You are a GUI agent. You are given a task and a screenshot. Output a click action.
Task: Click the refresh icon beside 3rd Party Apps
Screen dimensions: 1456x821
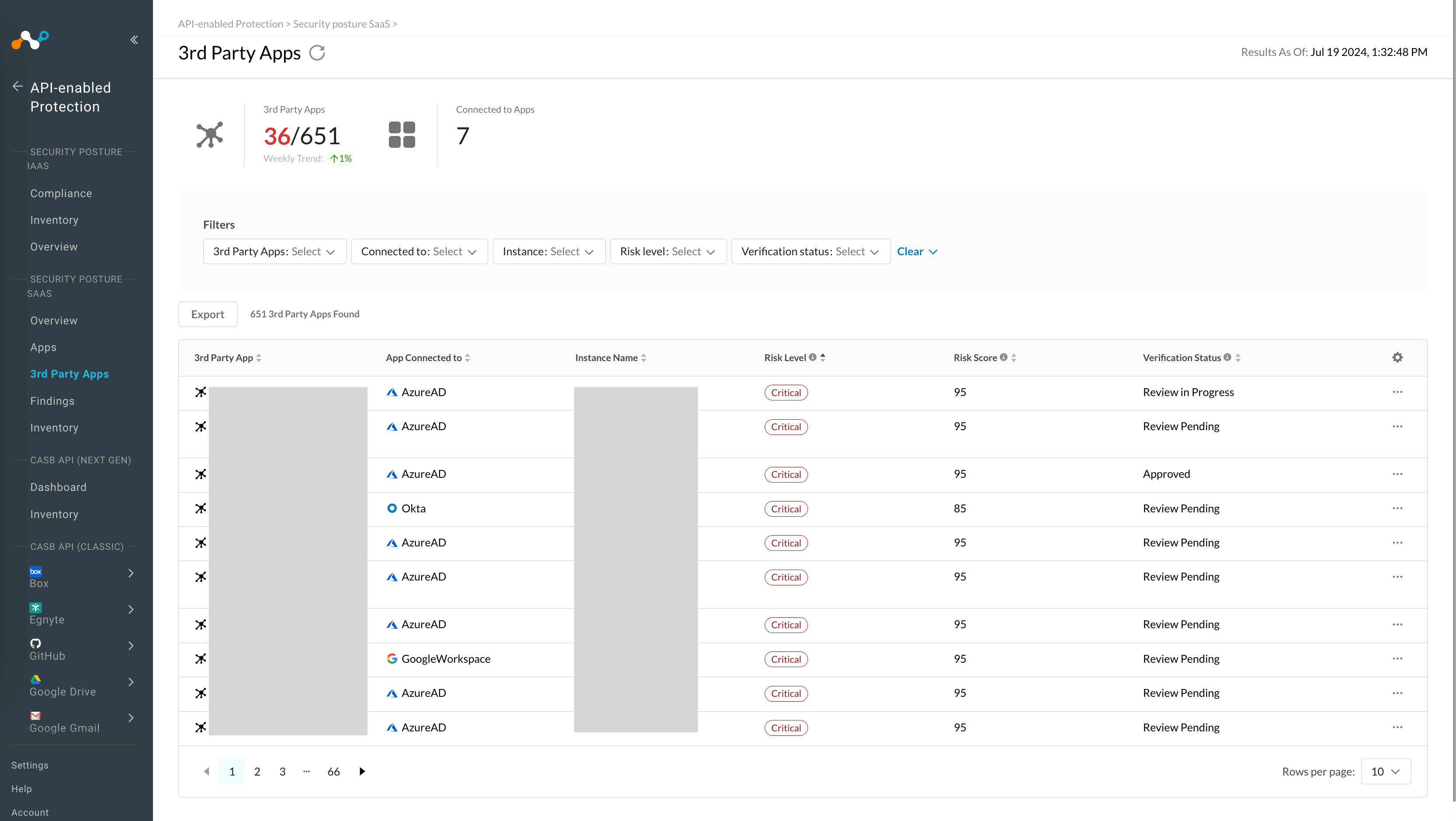[317, 53]
